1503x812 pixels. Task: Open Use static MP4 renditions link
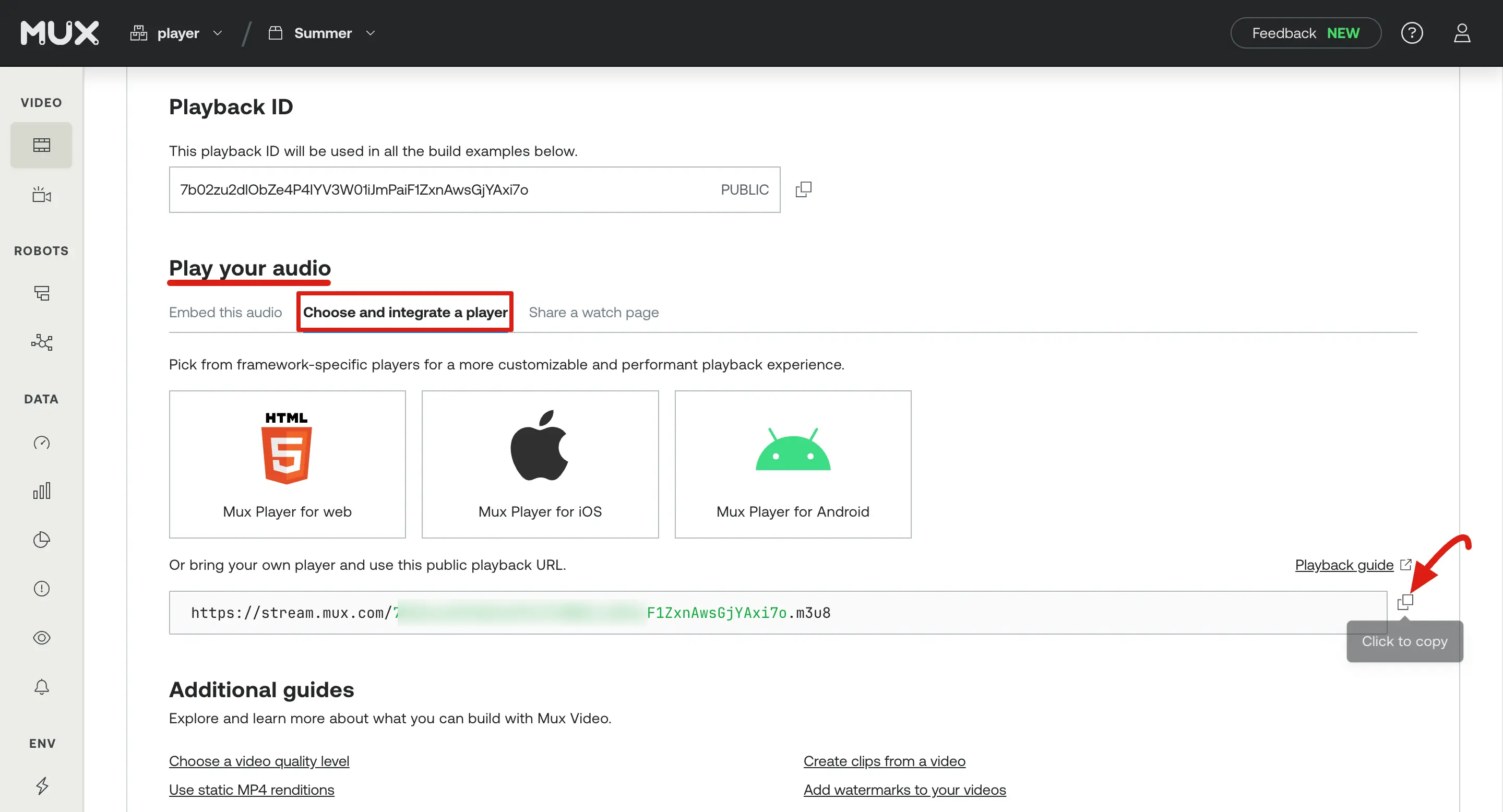252,789
